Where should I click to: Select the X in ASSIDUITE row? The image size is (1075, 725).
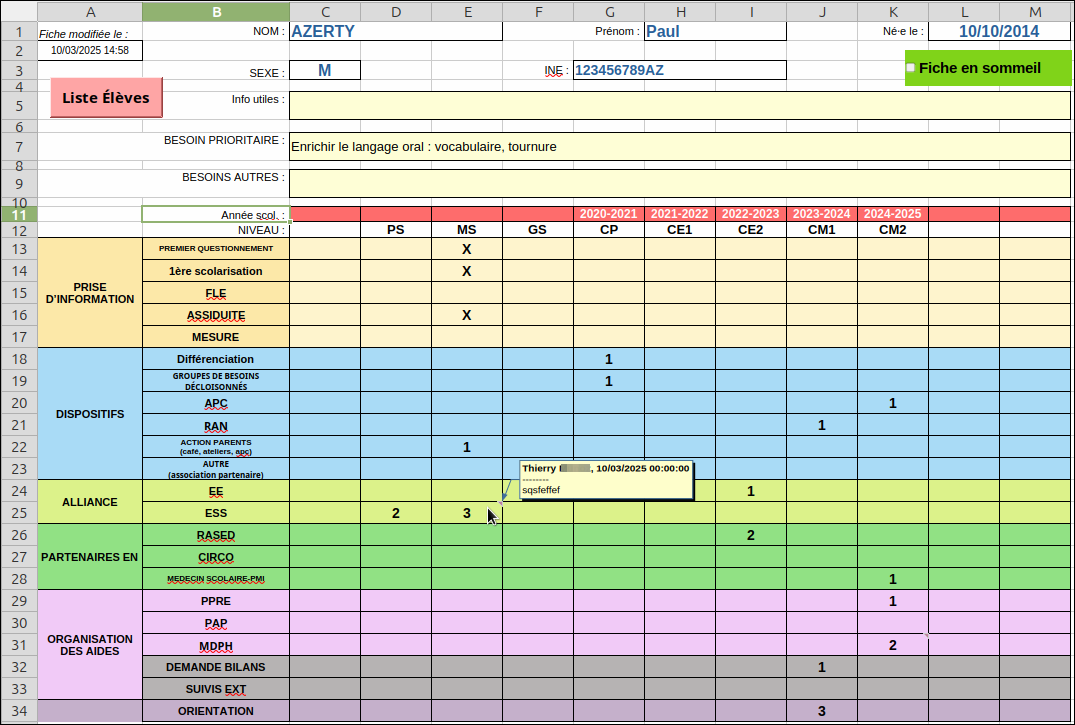(467, 315)
